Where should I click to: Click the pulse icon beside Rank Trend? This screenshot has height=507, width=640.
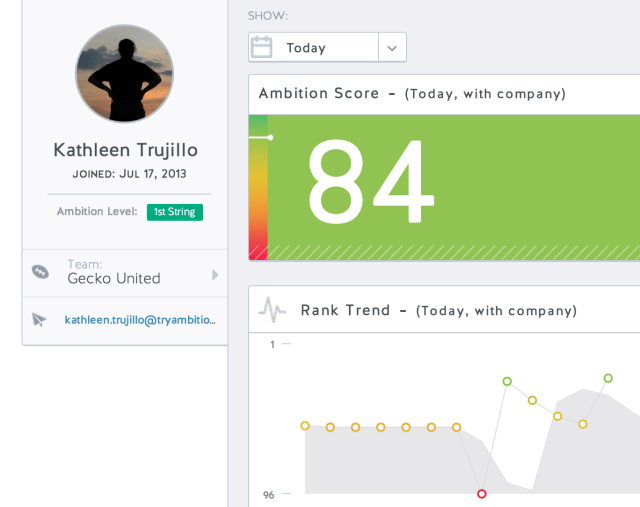click(x=272, y=309)
